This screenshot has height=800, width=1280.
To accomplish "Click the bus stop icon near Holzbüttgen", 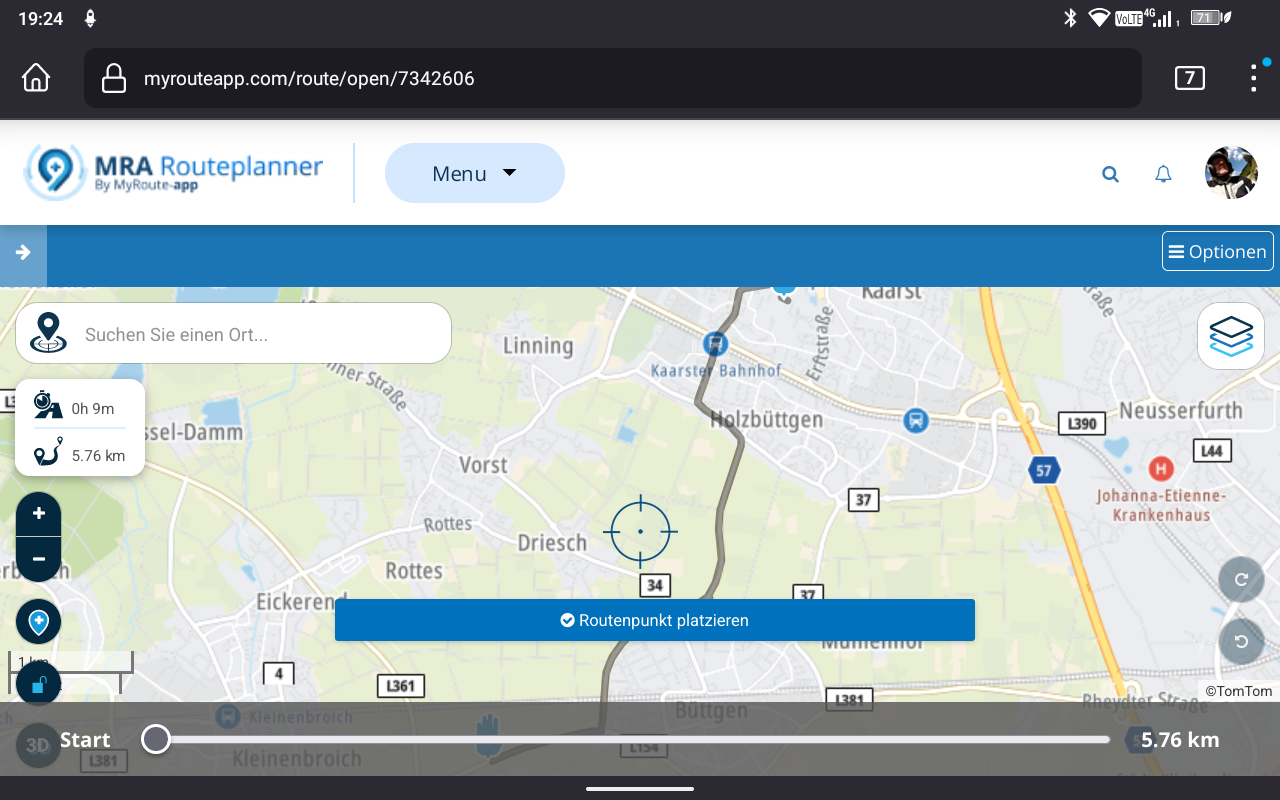I will click(x=915, y=420).
